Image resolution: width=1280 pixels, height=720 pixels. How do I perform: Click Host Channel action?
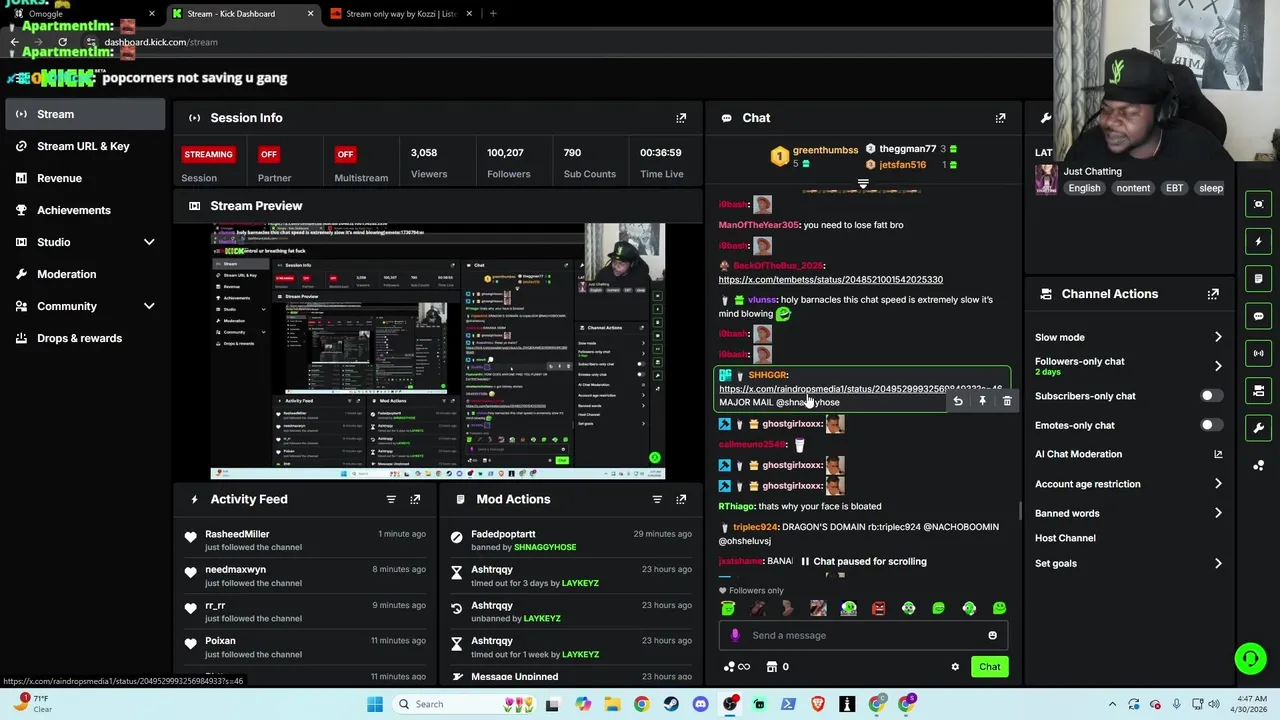coord(1065,538)
